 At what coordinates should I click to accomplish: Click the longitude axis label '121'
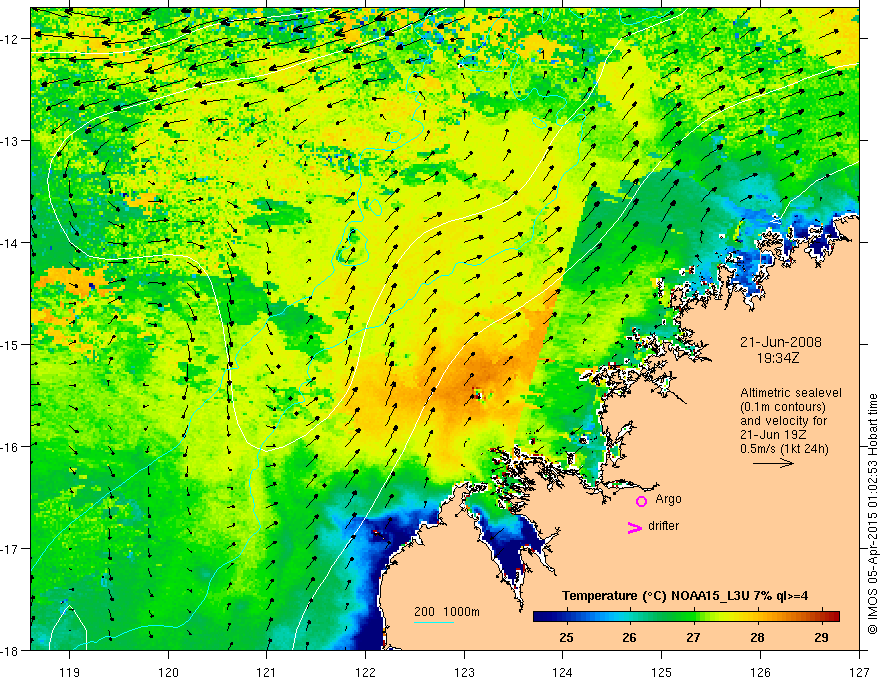267,672
